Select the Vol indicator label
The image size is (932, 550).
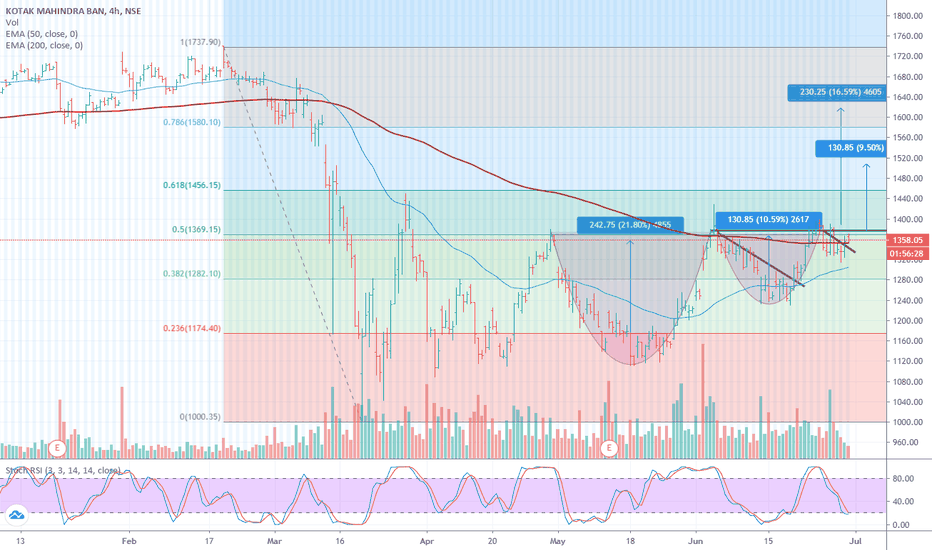tap(11, 23)
